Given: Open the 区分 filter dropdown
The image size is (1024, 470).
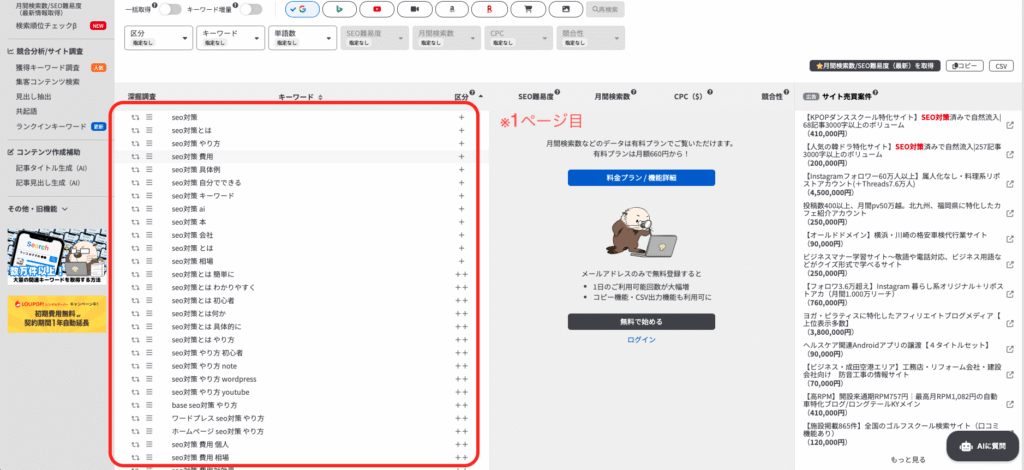Looking at the screenshot, I should 159,38.
